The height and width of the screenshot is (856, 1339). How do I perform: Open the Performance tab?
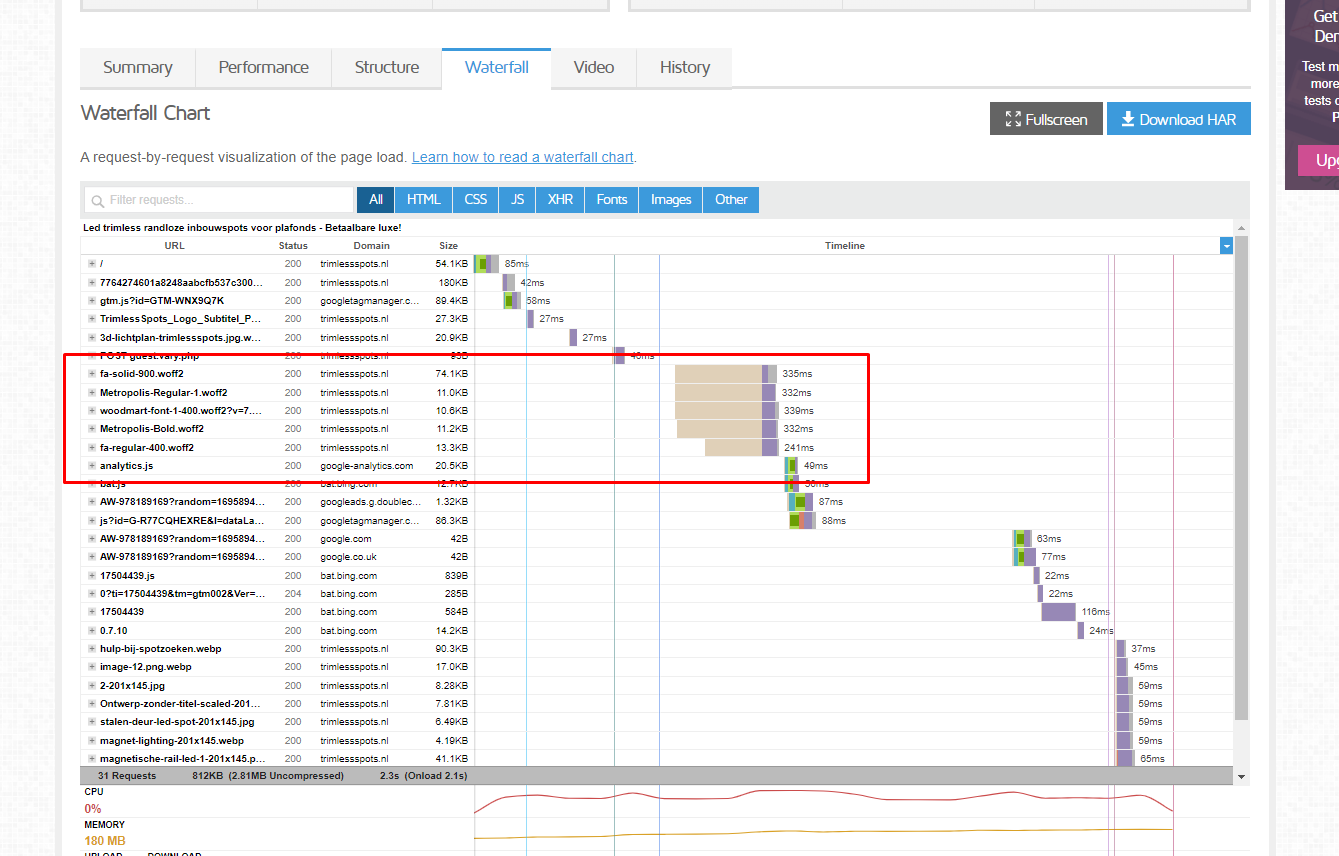pos(263,68)
